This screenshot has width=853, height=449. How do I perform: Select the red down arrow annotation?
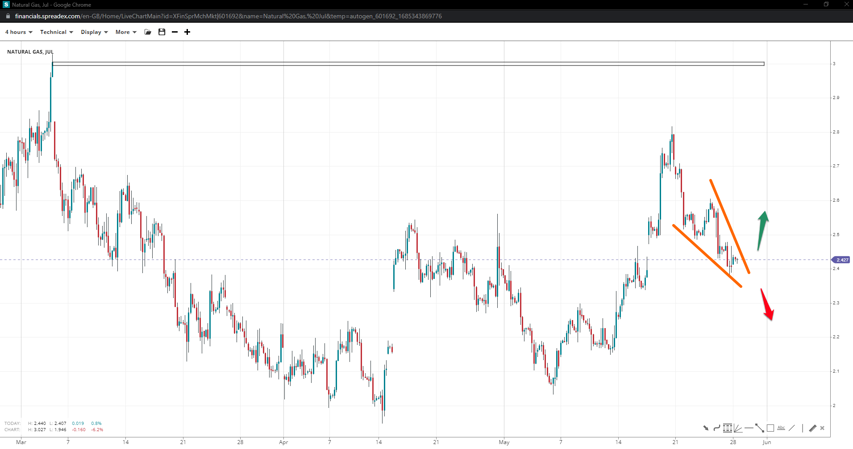point(767,304)
